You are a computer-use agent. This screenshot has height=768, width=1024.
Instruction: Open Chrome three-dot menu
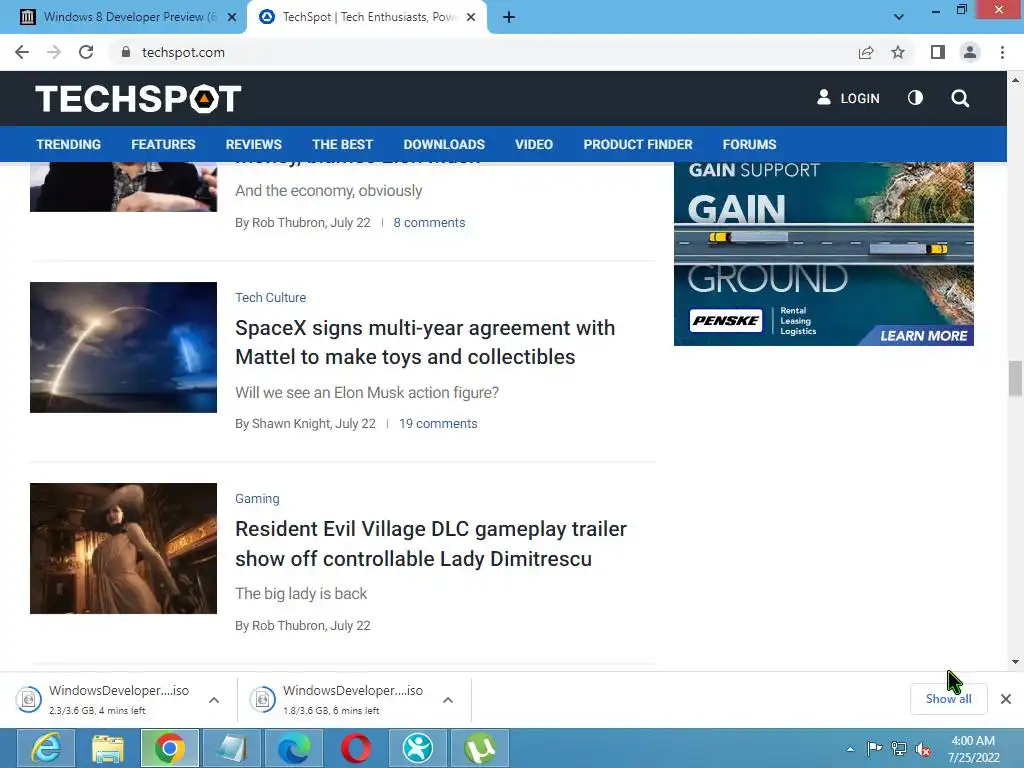[x=1002, y=52]
